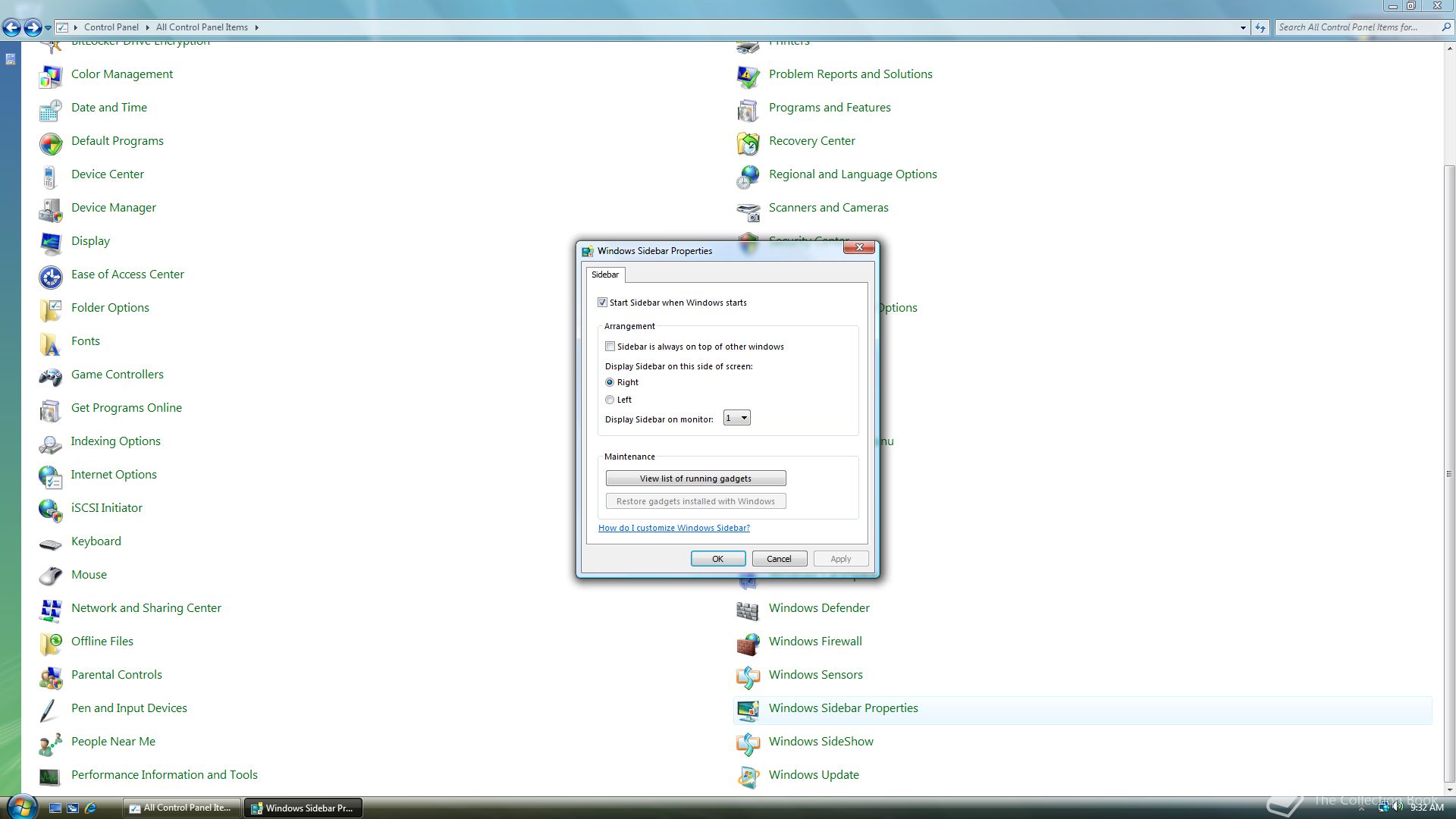Open the iSCSI Initiator icon
This screenshot has width=1456, height=819.
click(x=51, y=510)
